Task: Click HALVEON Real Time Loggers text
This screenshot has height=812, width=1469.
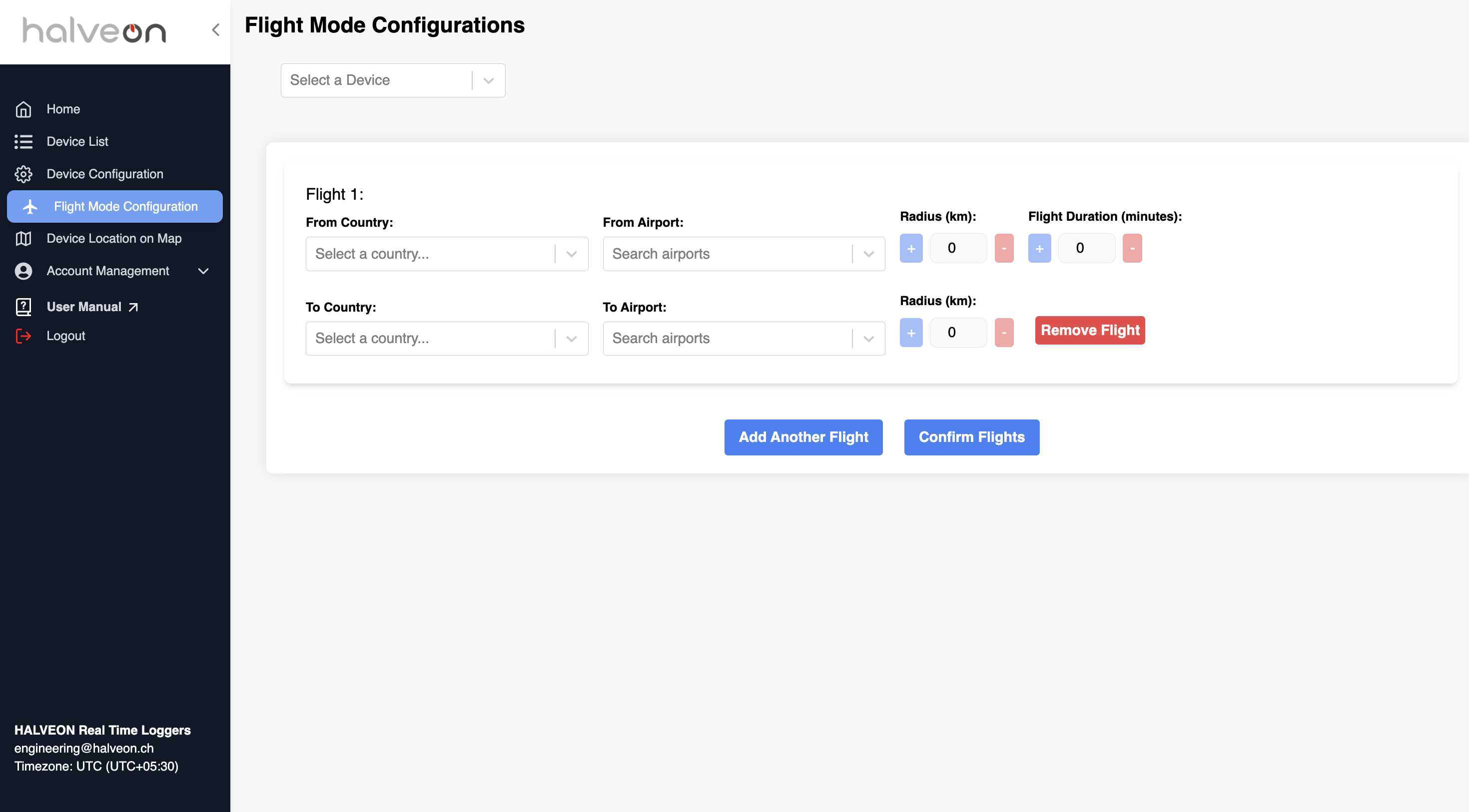Action: coord(102,730)
